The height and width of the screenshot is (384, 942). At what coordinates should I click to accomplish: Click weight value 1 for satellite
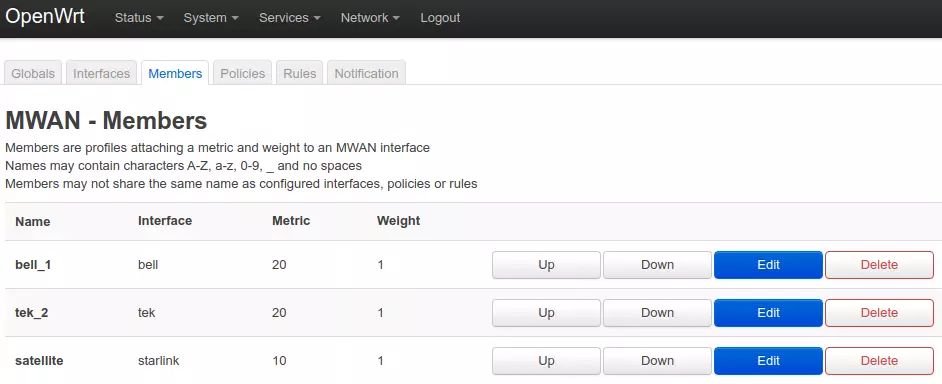coord(380,361)
